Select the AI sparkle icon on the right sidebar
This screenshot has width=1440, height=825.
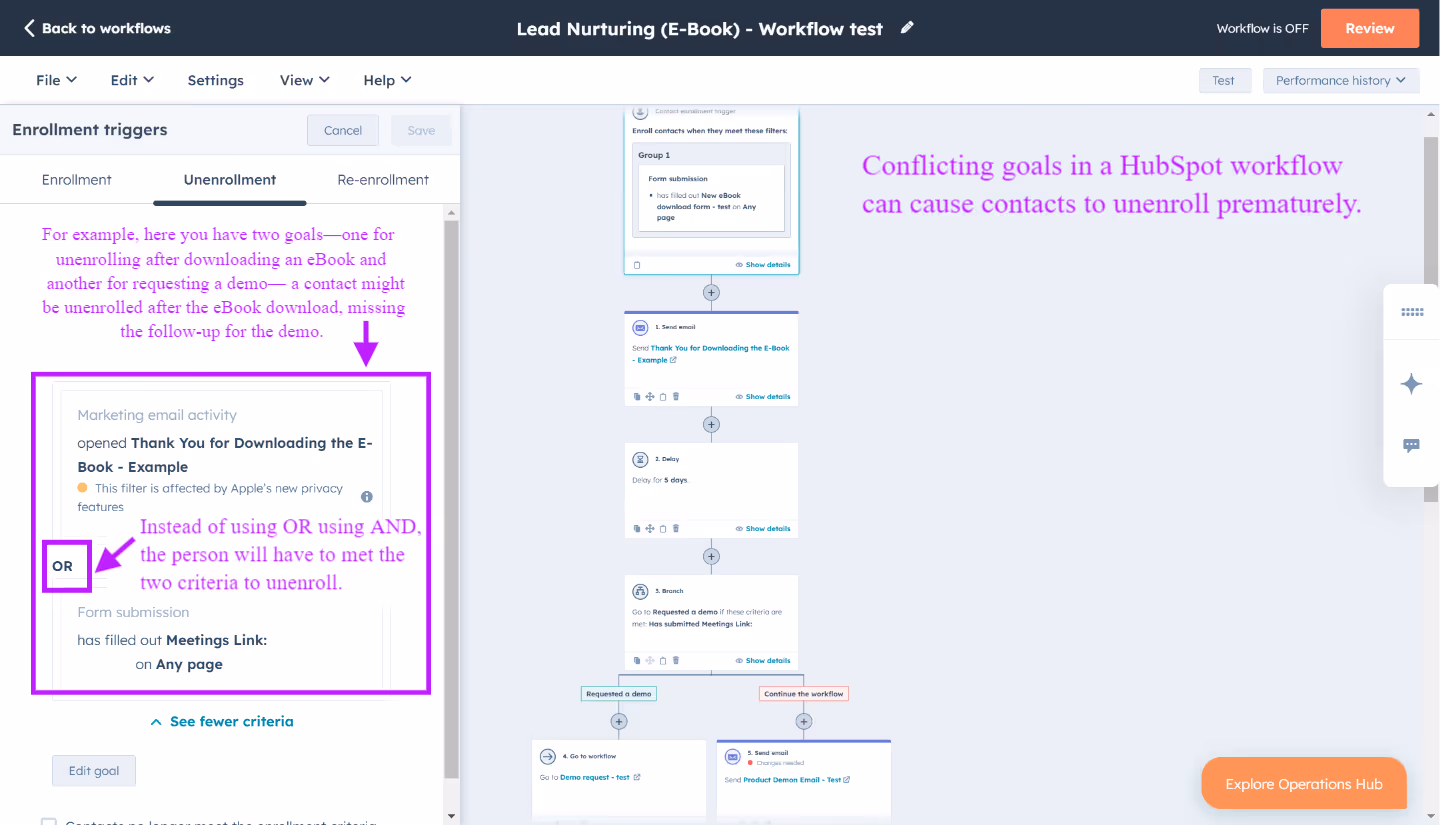[1411, 384]
